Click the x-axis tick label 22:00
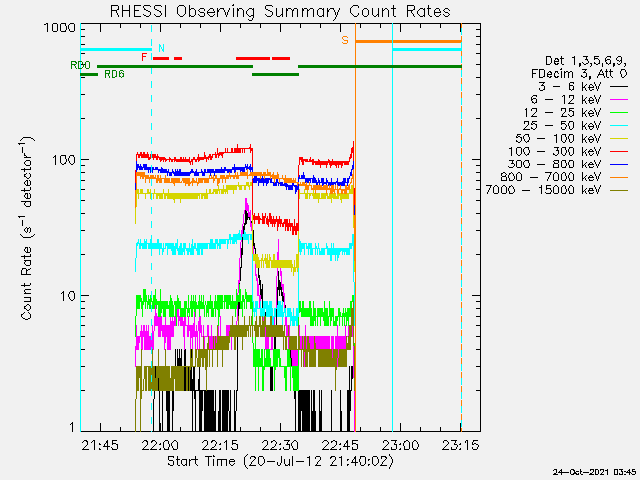The image size is (640, 480). pyautogui.click(x=160, y=445)
